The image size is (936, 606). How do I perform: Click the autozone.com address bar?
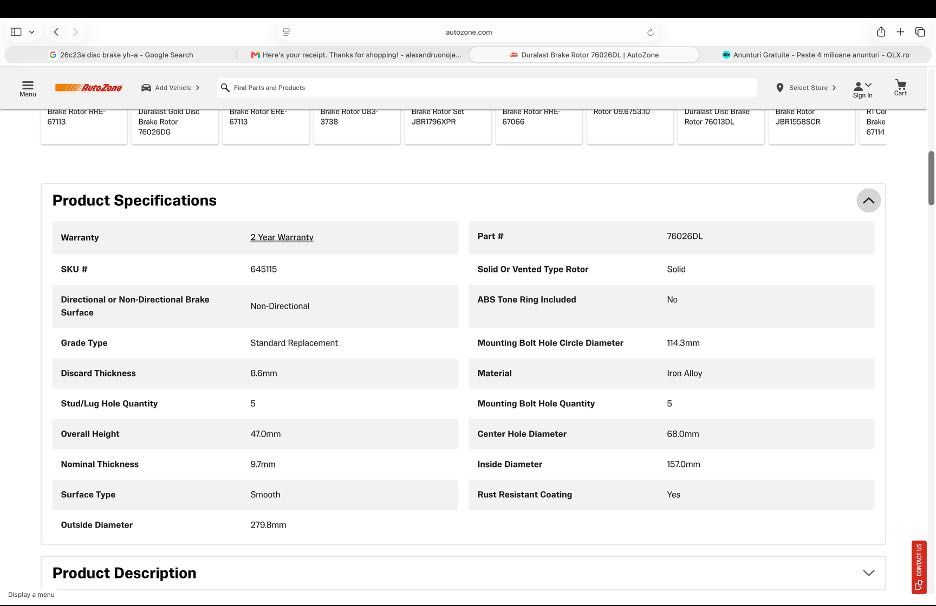469,32
